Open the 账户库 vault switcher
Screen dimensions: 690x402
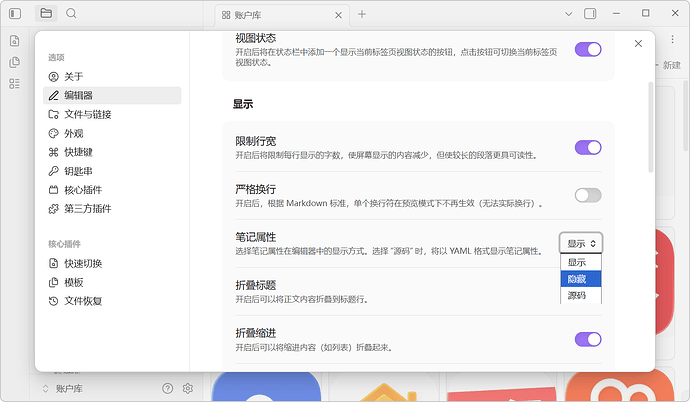70,388
